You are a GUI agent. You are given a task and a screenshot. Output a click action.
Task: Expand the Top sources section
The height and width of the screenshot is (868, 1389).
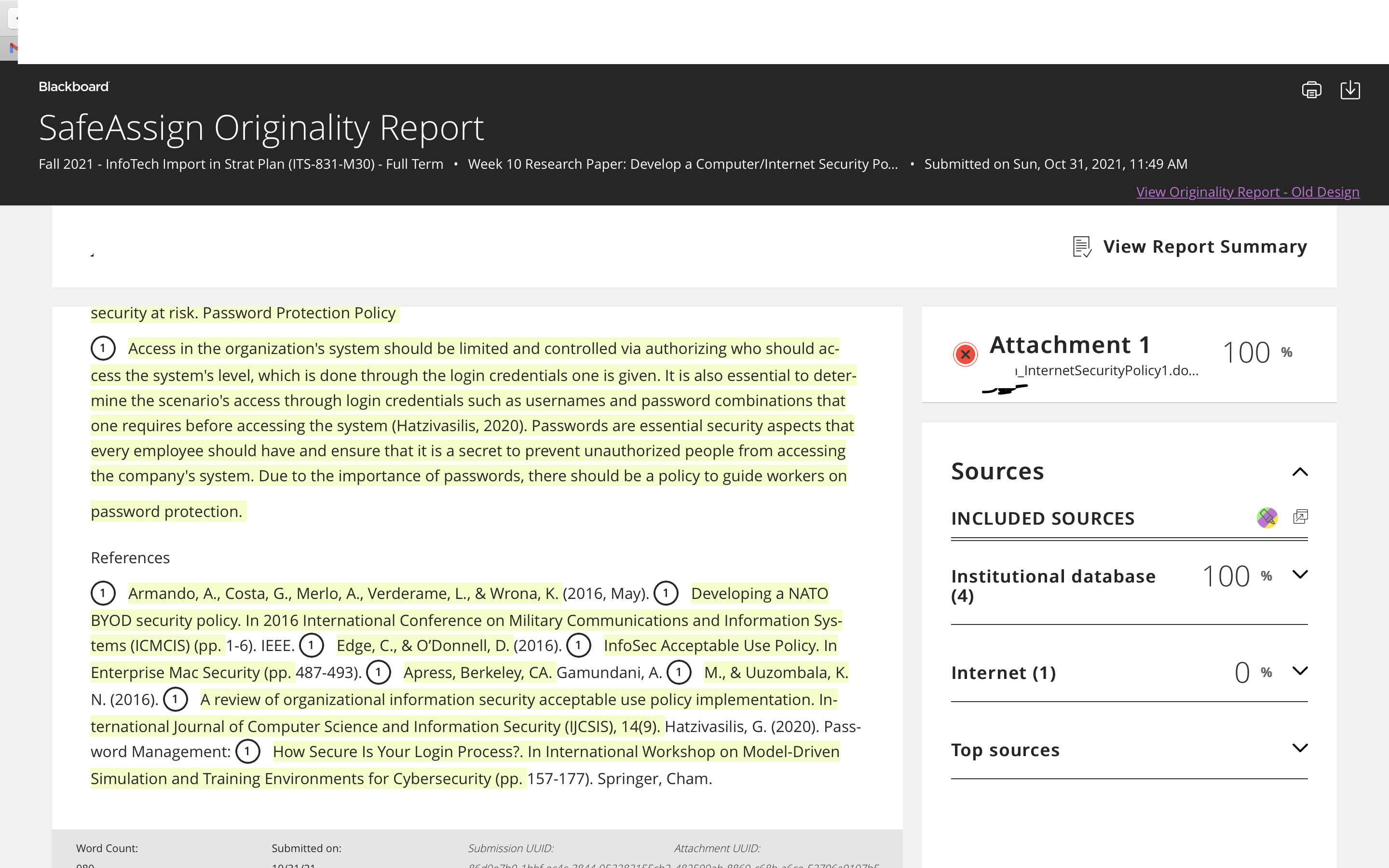1300,747
